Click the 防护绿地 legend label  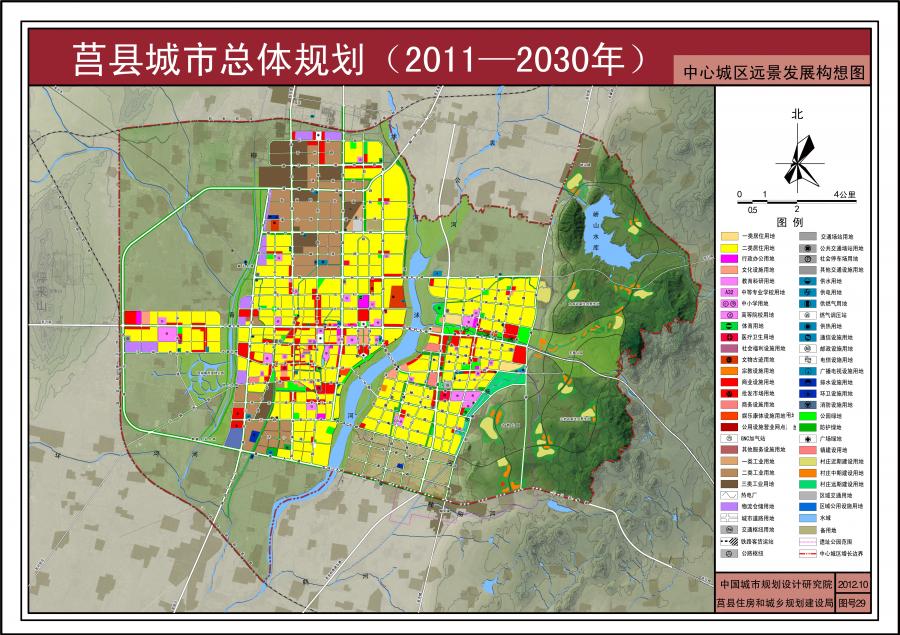coord(831,427)
